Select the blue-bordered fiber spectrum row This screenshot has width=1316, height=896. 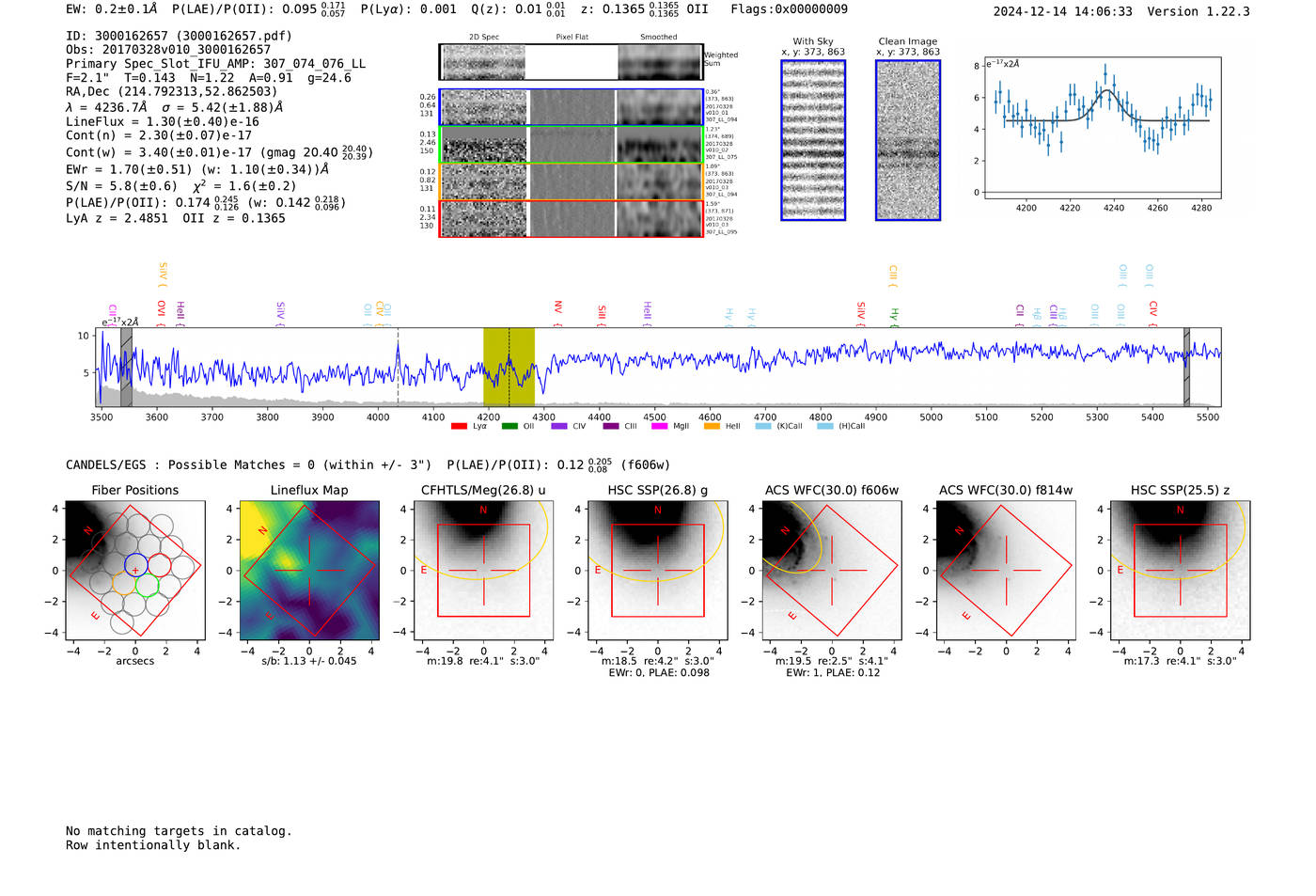pyautogui.click(x=571, y=107)
